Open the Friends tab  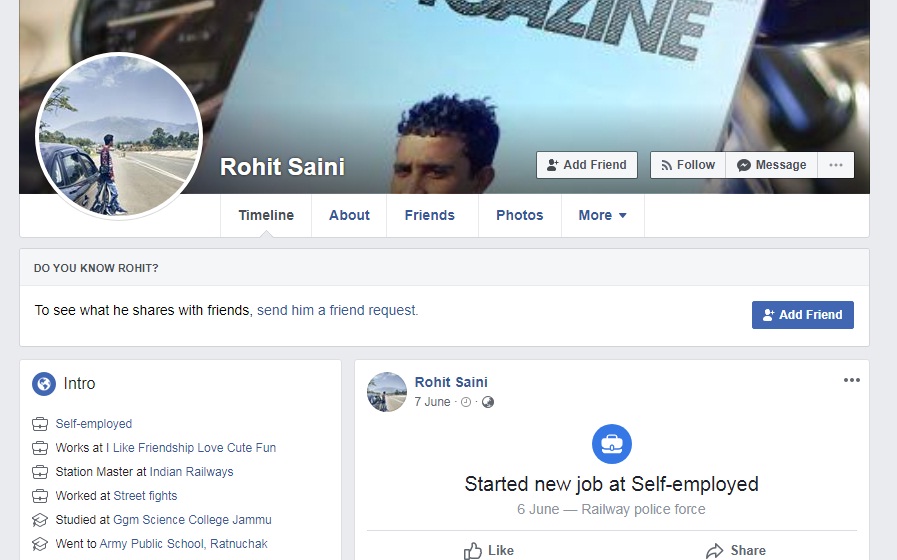click(x=430, y=215)
